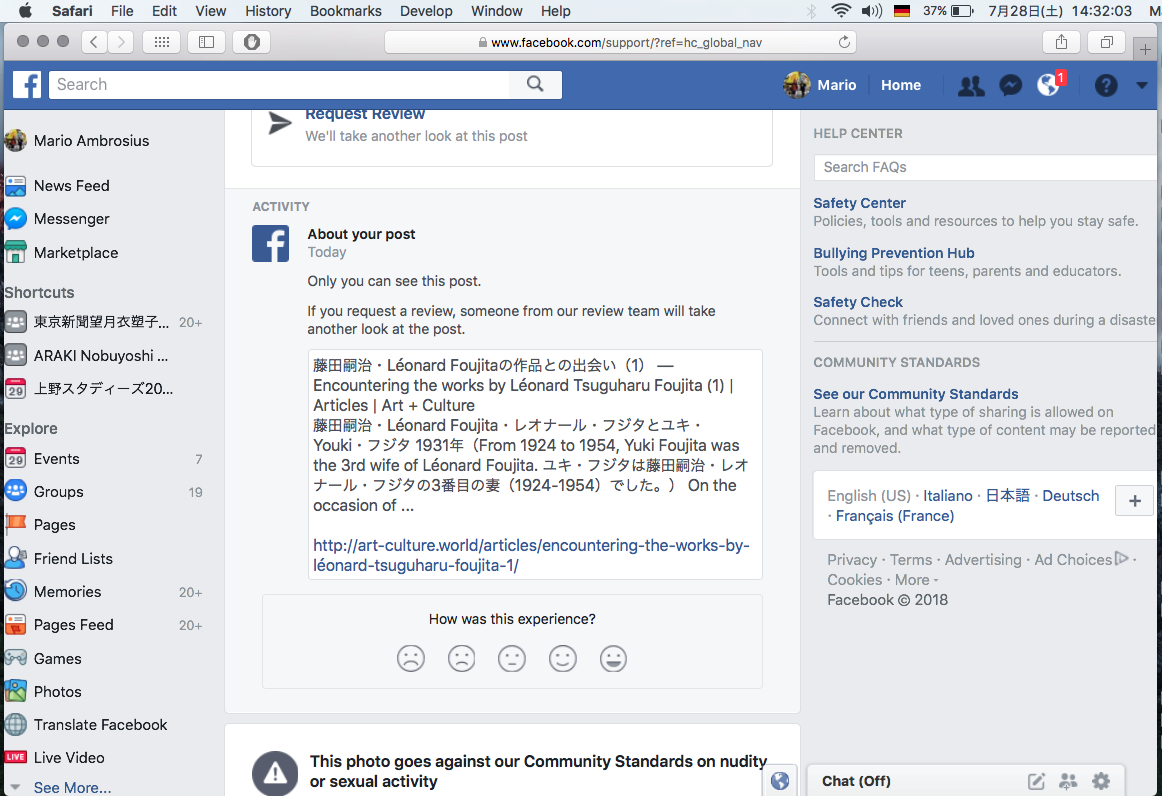Image resolution: width=1162 pixels, height=796 pixels.
Task: Open Memories in sidebar
Action: point(67,592)
